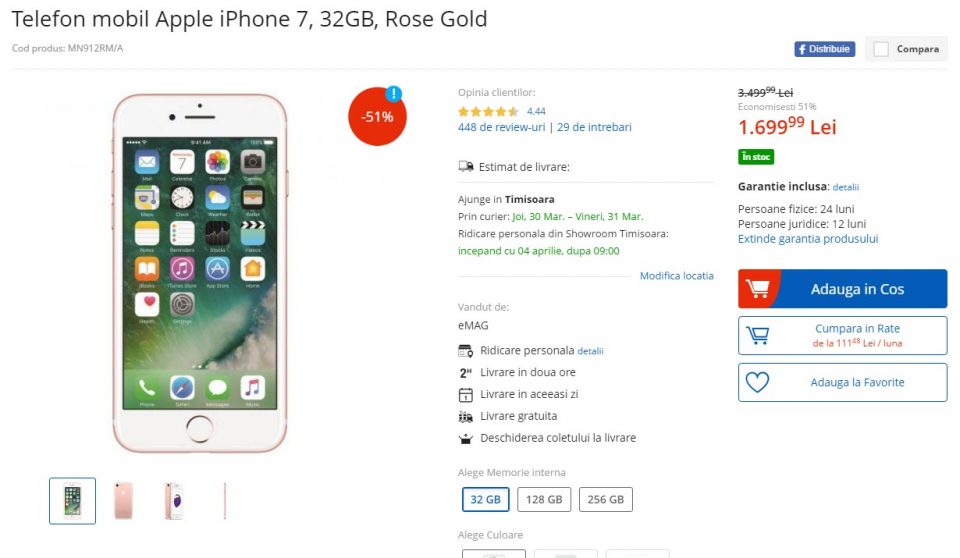Click the delivery truck icon near Estimat de livrare
The height and width of the screenshot is (558, 960).
465,167
